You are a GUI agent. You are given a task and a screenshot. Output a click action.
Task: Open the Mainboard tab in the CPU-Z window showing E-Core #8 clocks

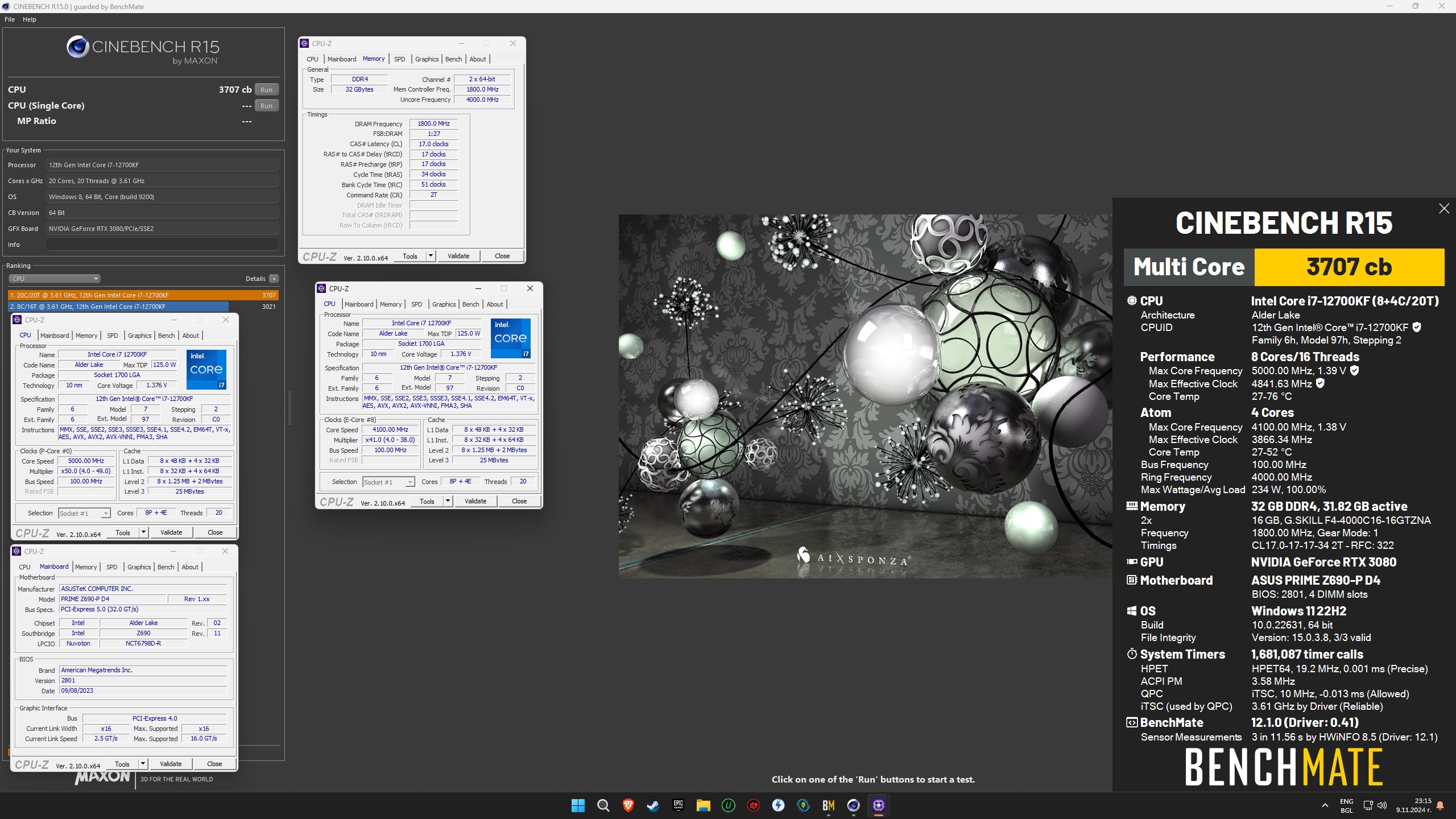(x=359, y=304)
